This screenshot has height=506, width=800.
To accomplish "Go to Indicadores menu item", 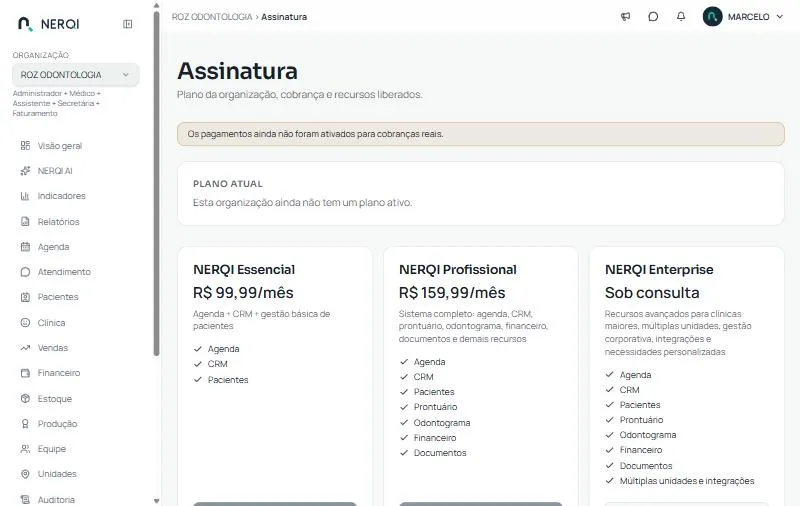I will tap(62, 196).
